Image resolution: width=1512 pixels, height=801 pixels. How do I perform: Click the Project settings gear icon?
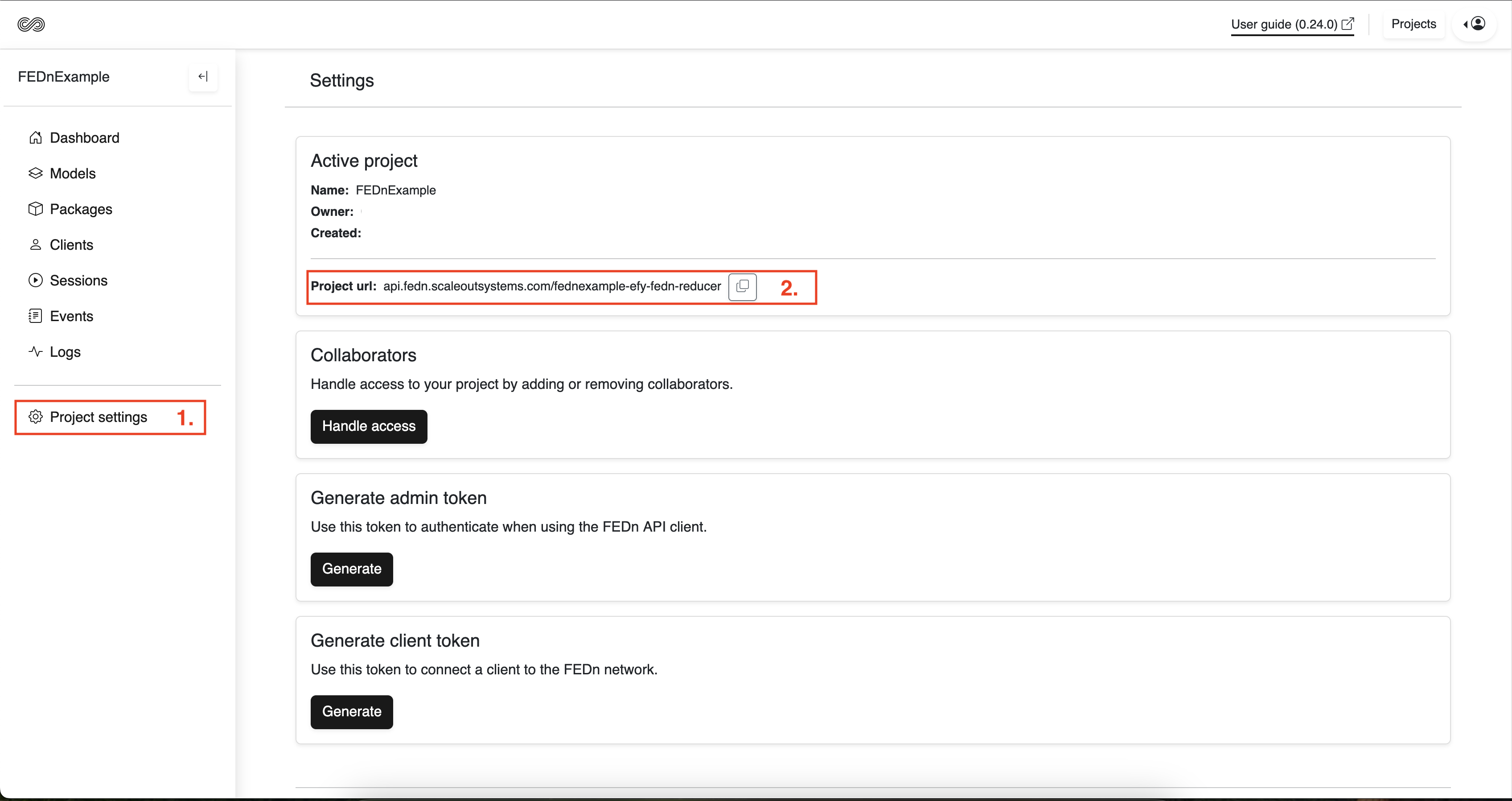[36, 417]
